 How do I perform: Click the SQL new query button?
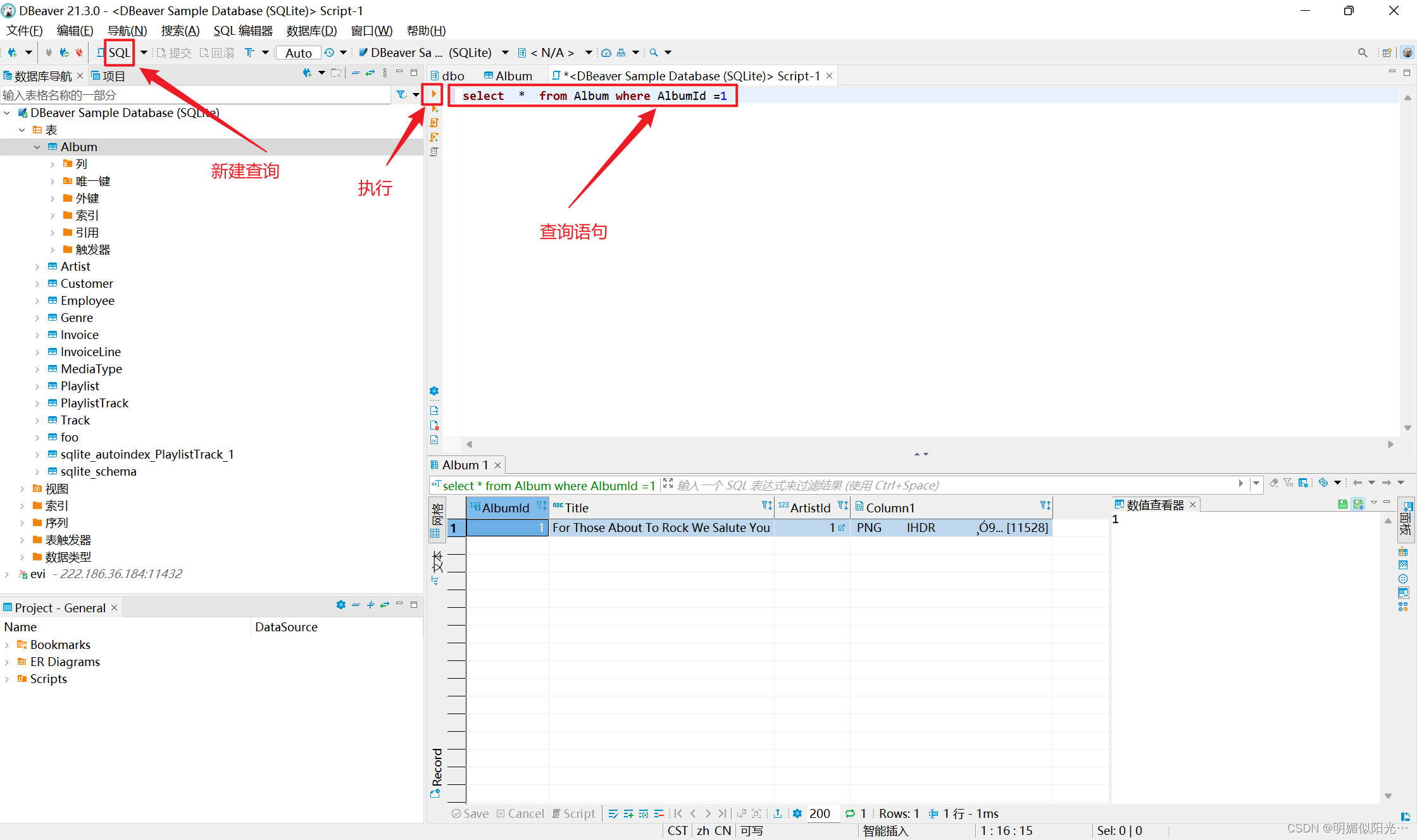click(118, 52)
